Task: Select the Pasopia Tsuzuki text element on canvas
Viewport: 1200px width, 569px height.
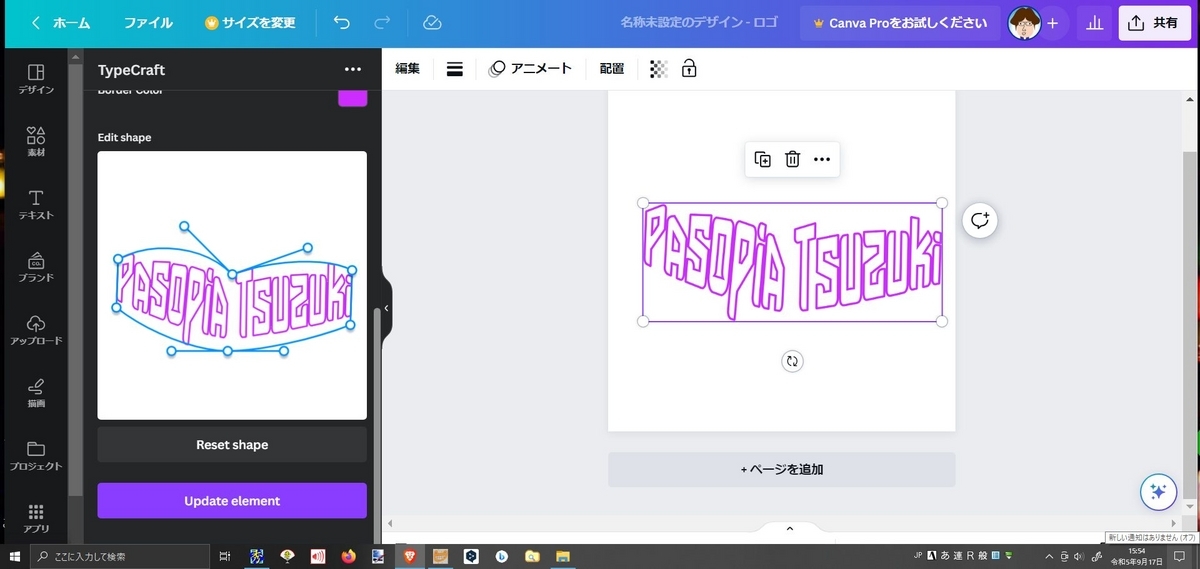Action: coord(792,262)
